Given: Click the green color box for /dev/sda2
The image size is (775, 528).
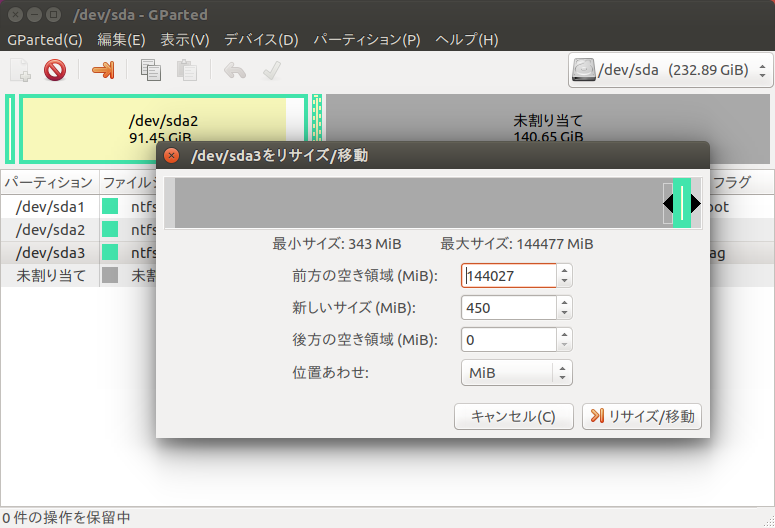Looking at the screenshot, I should (x=110, y=229).
